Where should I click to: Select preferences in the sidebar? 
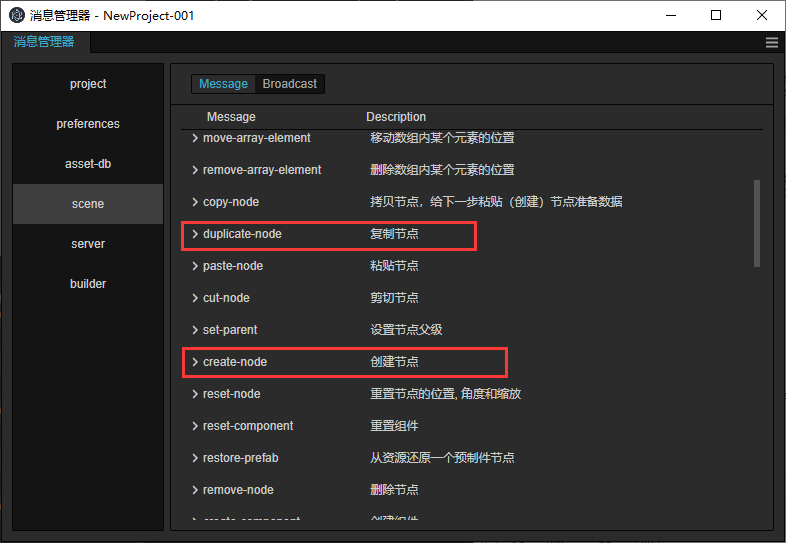pos(88,124)
